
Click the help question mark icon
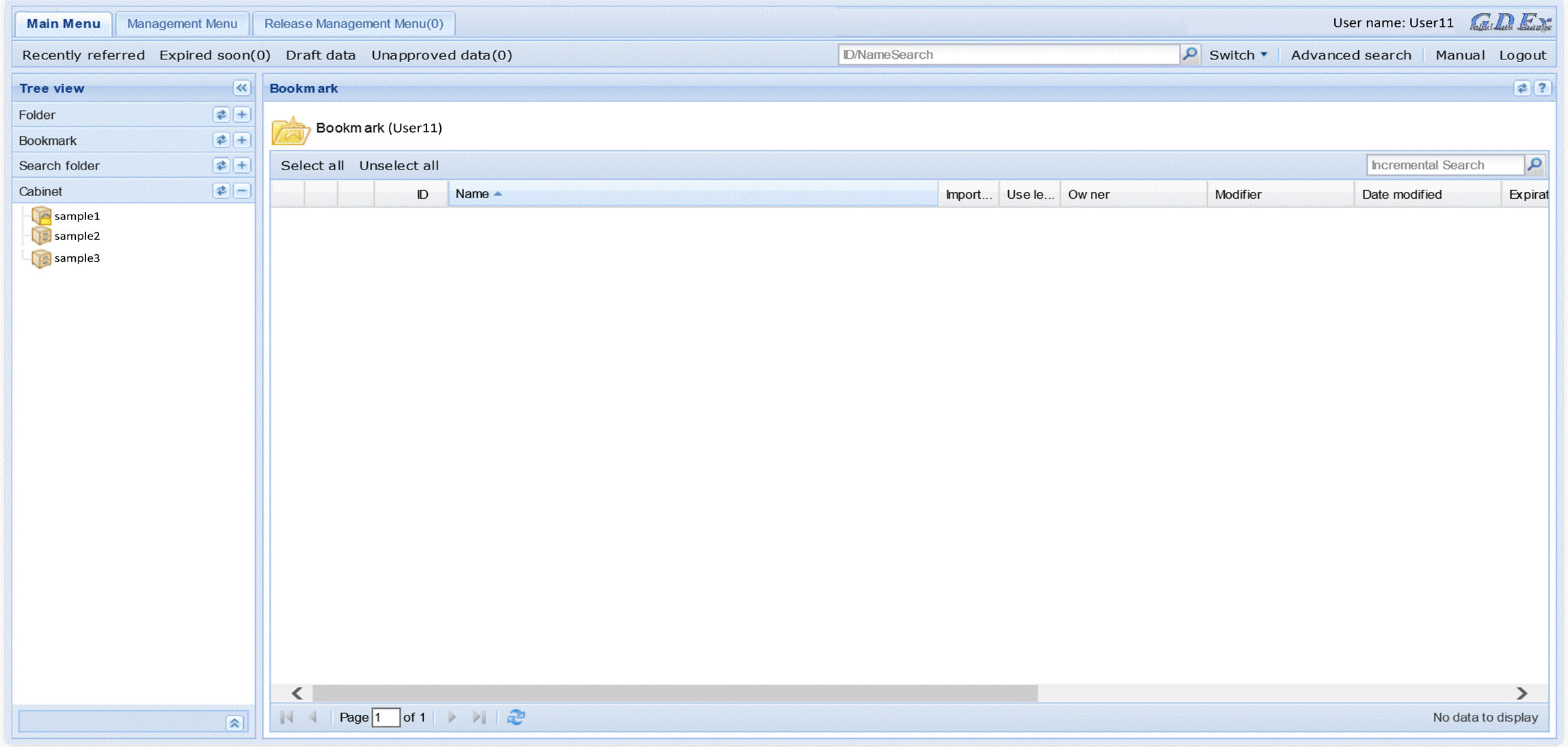pyautogui.click(x=1543, y=88)
